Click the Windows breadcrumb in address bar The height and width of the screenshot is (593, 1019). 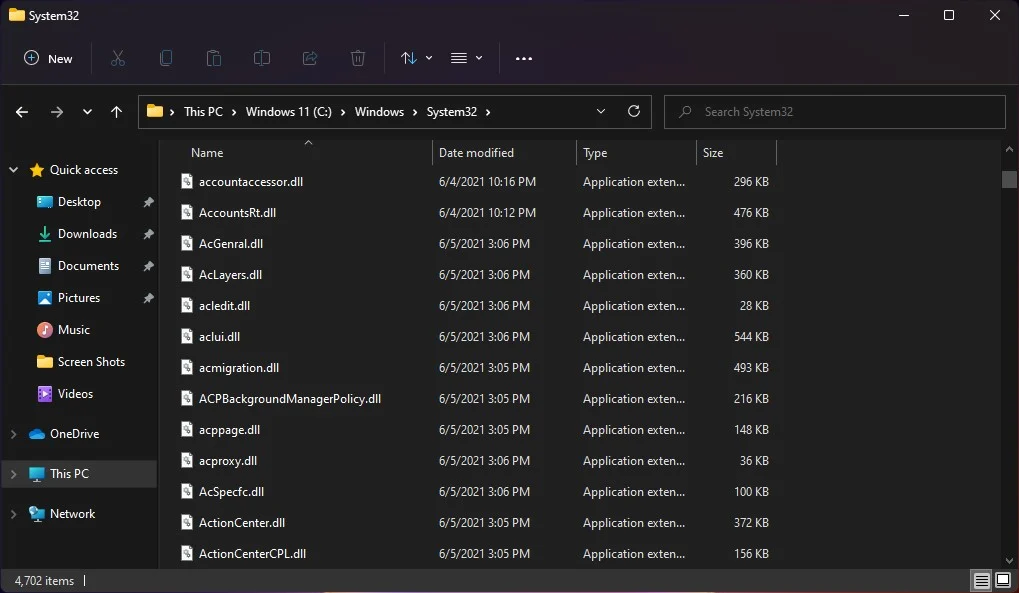(x=380, y=112)
